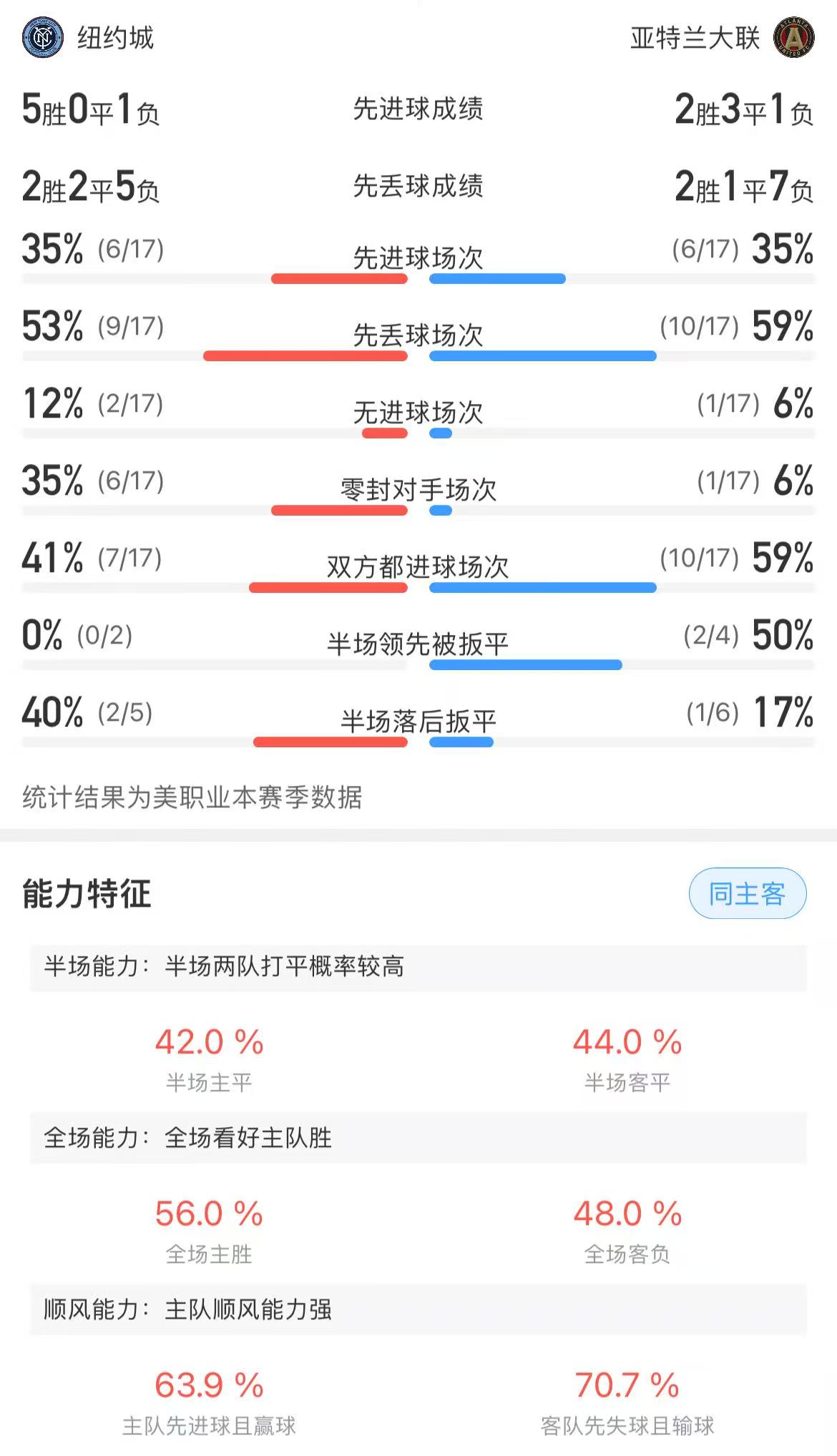Tap the 先进球成绩 row label

418,109
